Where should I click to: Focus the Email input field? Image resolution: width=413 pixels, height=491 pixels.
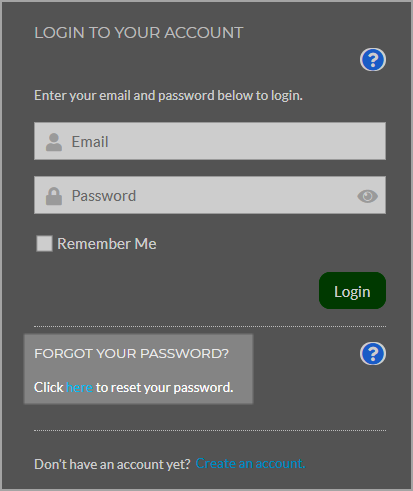[210, 141]
